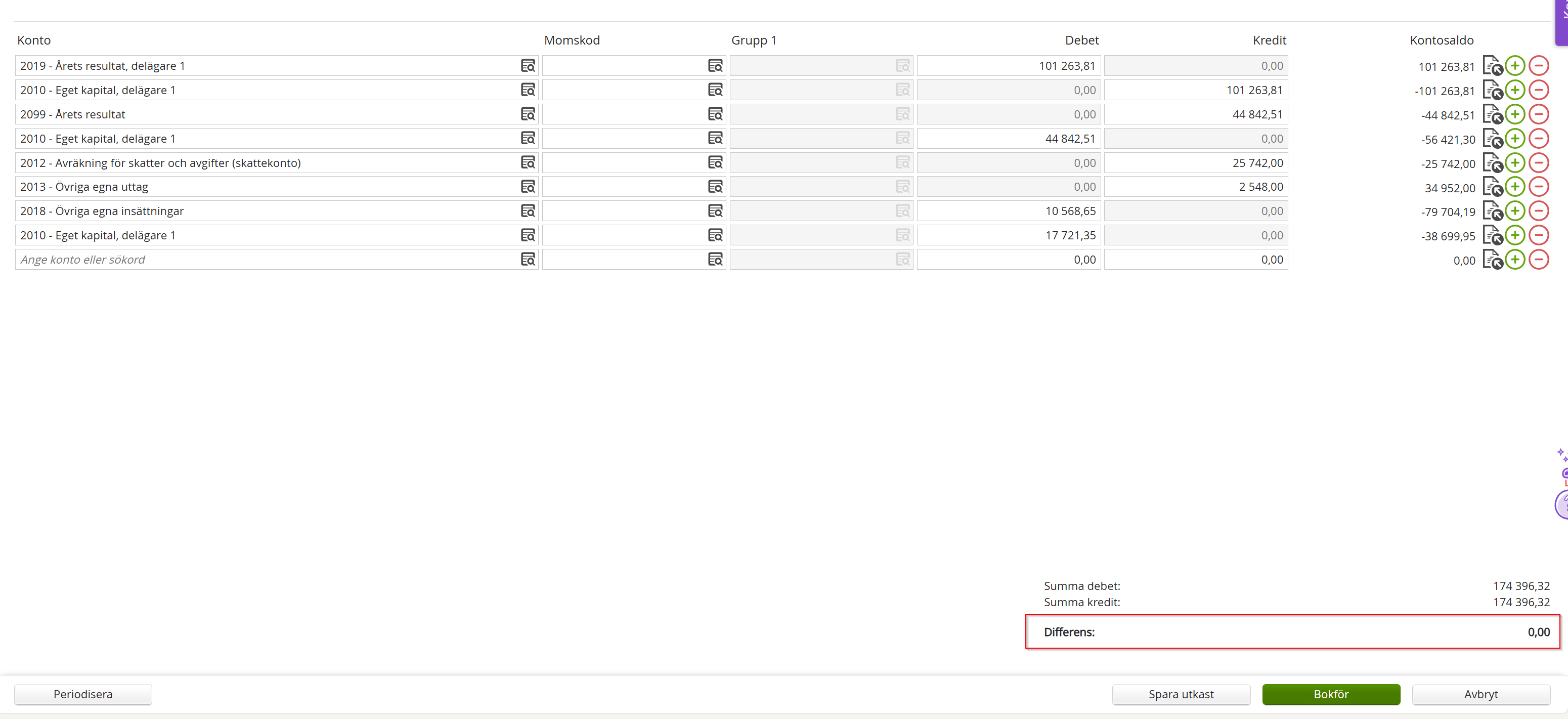This screenshot has height=719, width=1568.
Task: Click the purple help bubble at right edge
Action: (x=1562, y=504)
